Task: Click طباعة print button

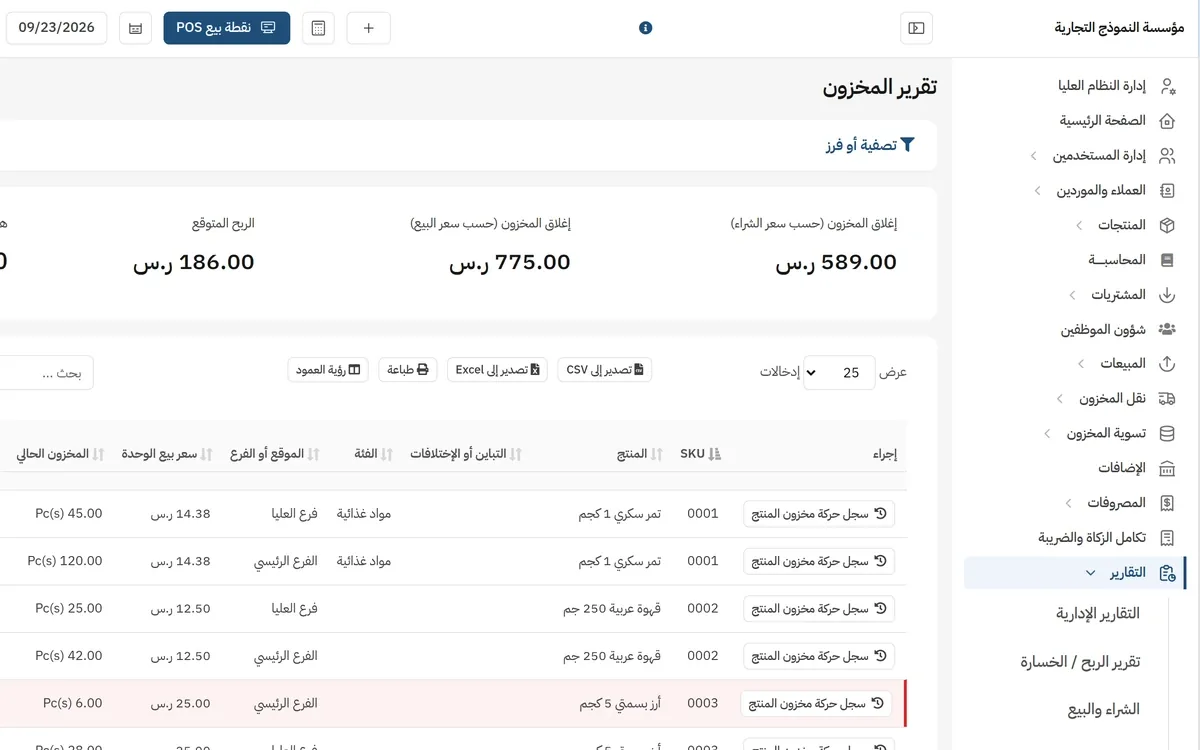Action: pos(407,369)
